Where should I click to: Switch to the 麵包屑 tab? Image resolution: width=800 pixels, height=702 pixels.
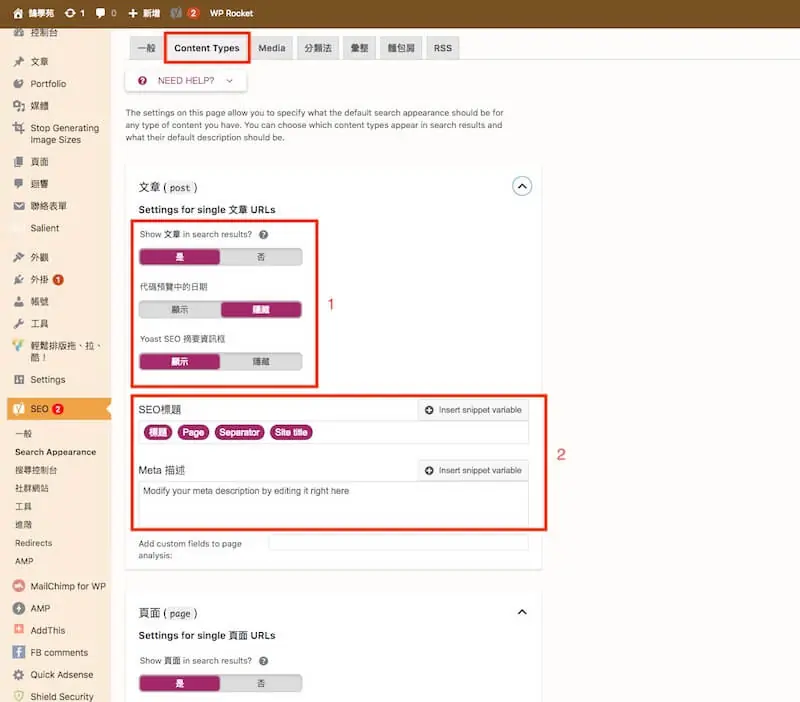(401, 48)
